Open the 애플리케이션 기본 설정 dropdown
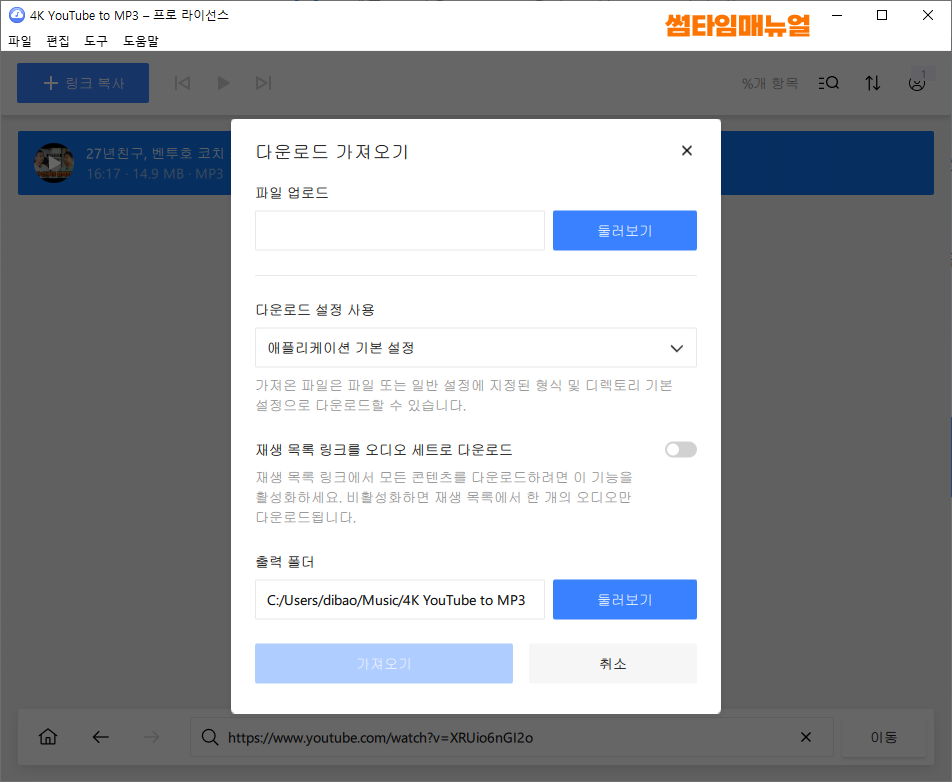Screen dimensions: 952x782 point(476,348)
